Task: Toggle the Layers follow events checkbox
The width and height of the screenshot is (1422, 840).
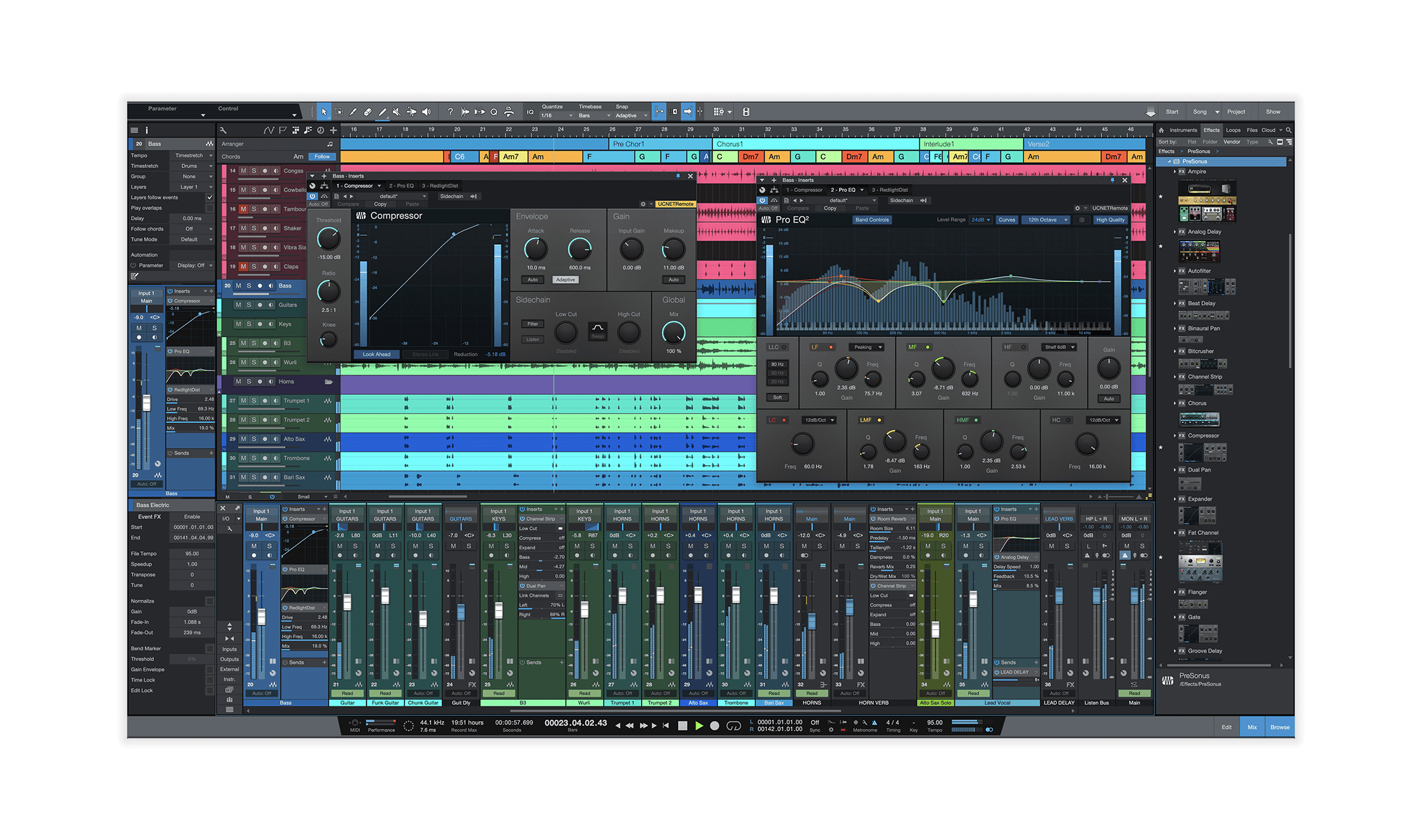Action: [209, 197]
